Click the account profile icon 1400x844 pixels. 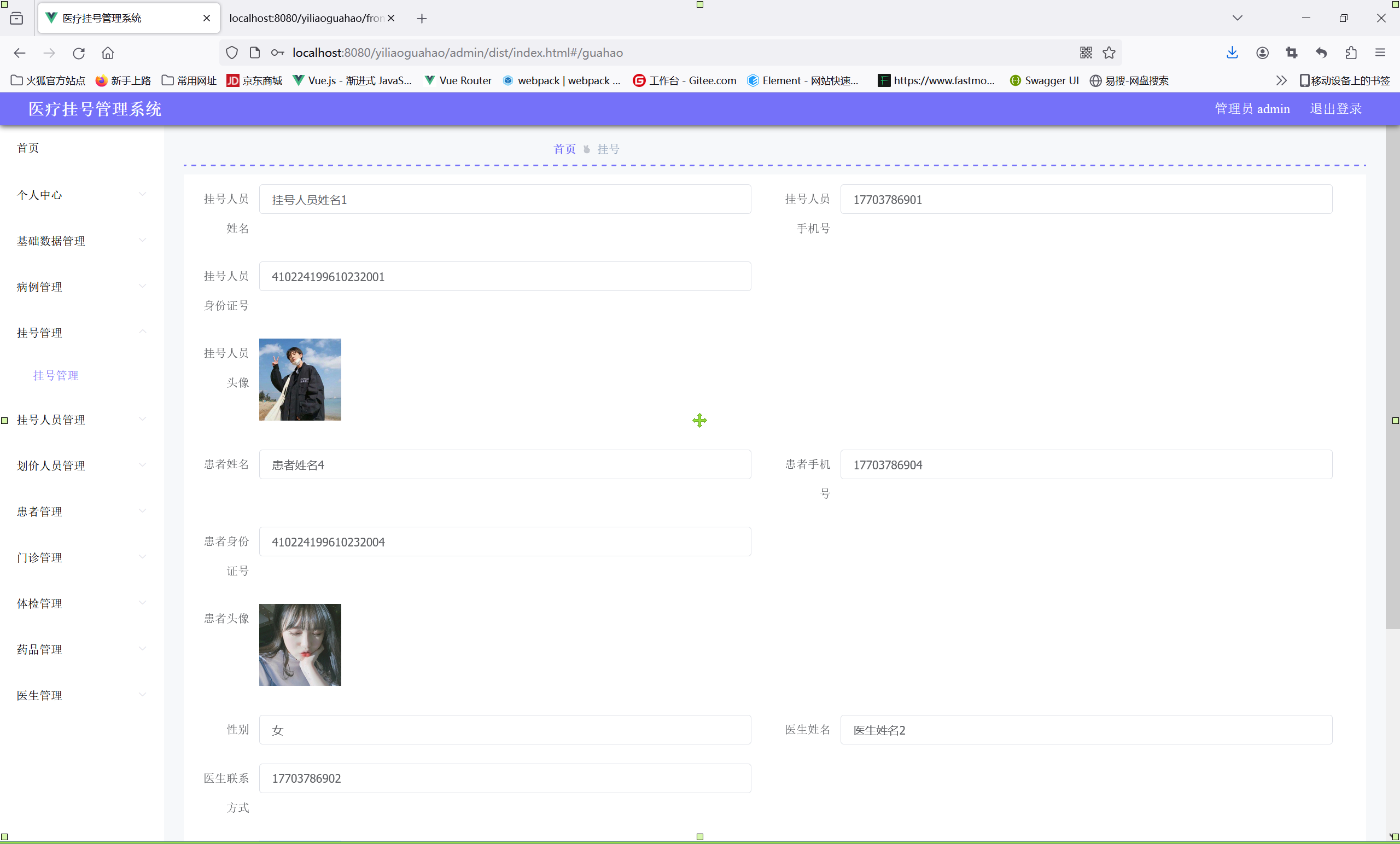pyautogui.click(x=1263, y=53)
